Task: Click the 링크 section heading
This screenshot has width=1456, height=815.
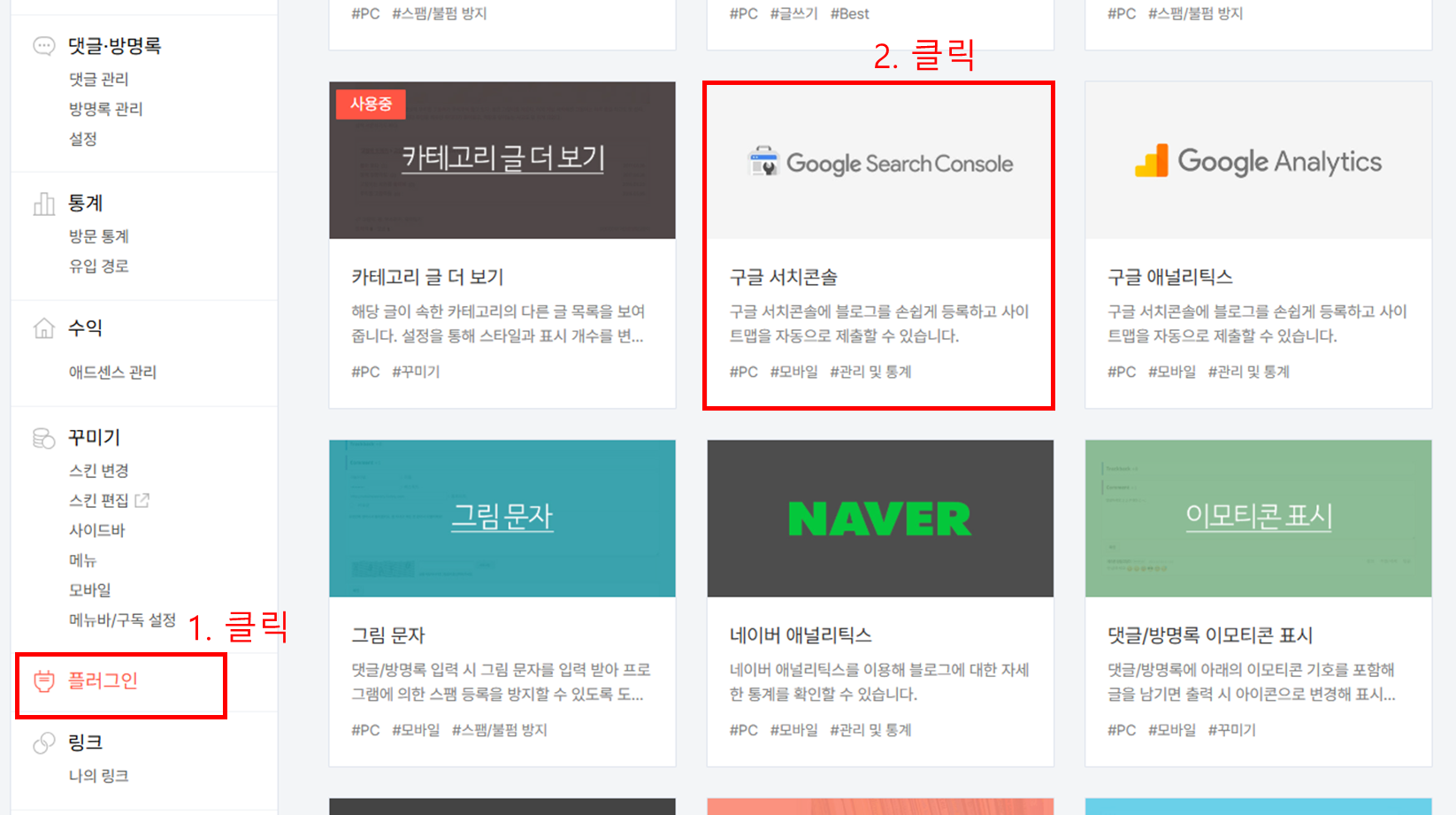Action: tap(86, 743)
